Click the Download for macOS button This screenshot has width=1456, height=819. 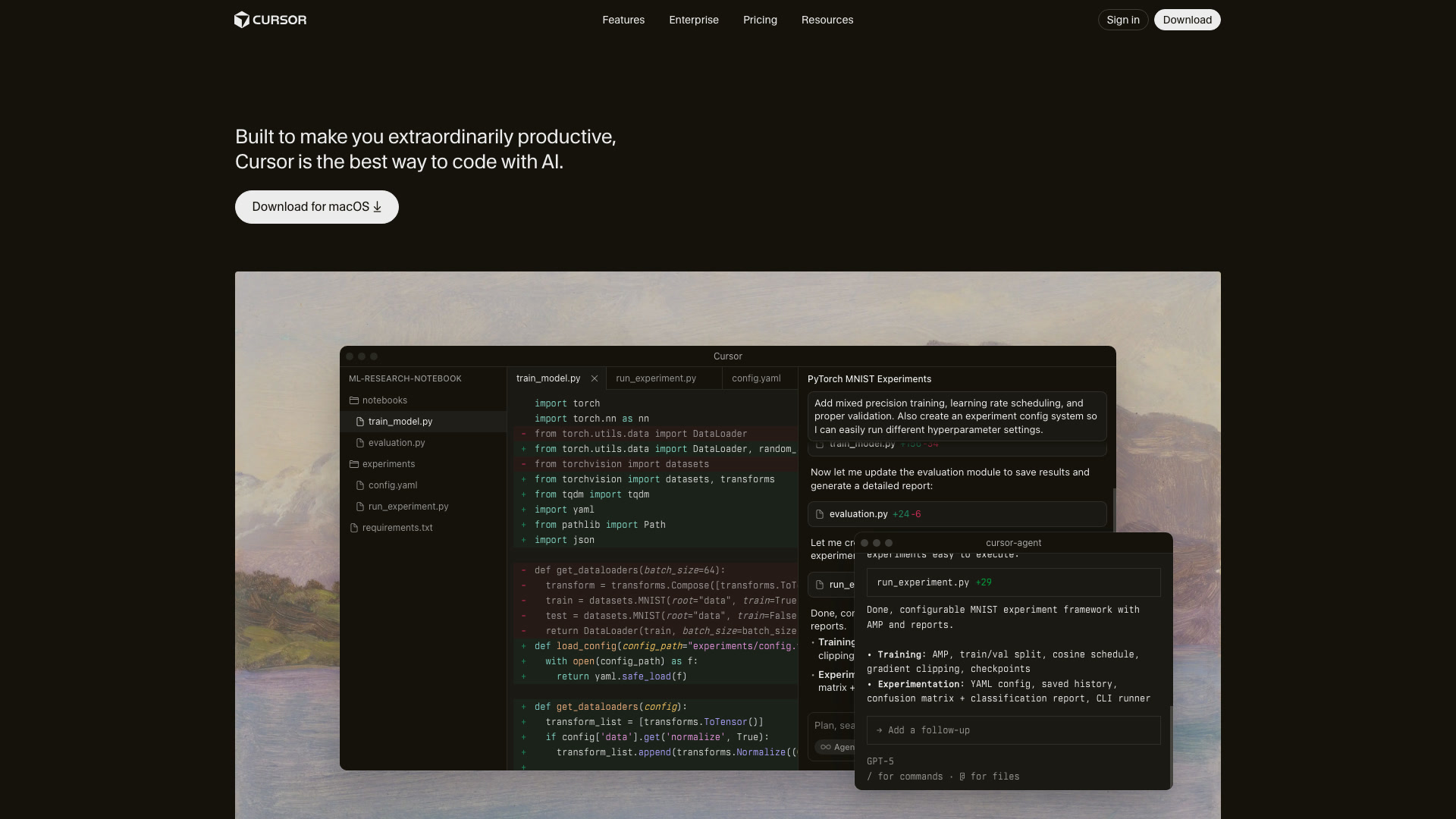pos(316,206)
